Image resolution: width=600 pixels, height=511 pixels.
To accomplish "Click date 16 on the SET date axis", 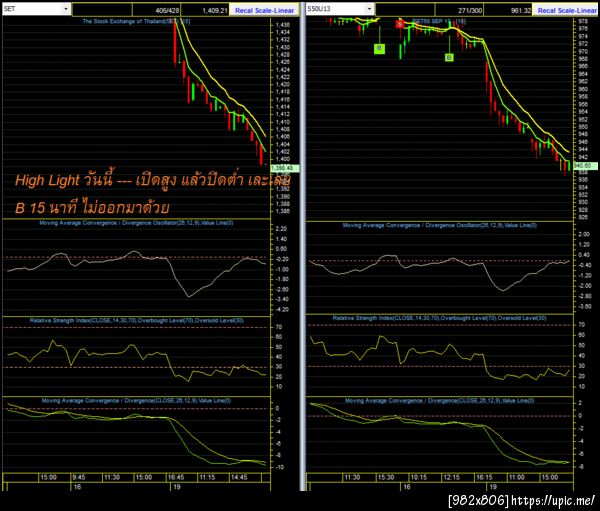I will coord(77,487).
